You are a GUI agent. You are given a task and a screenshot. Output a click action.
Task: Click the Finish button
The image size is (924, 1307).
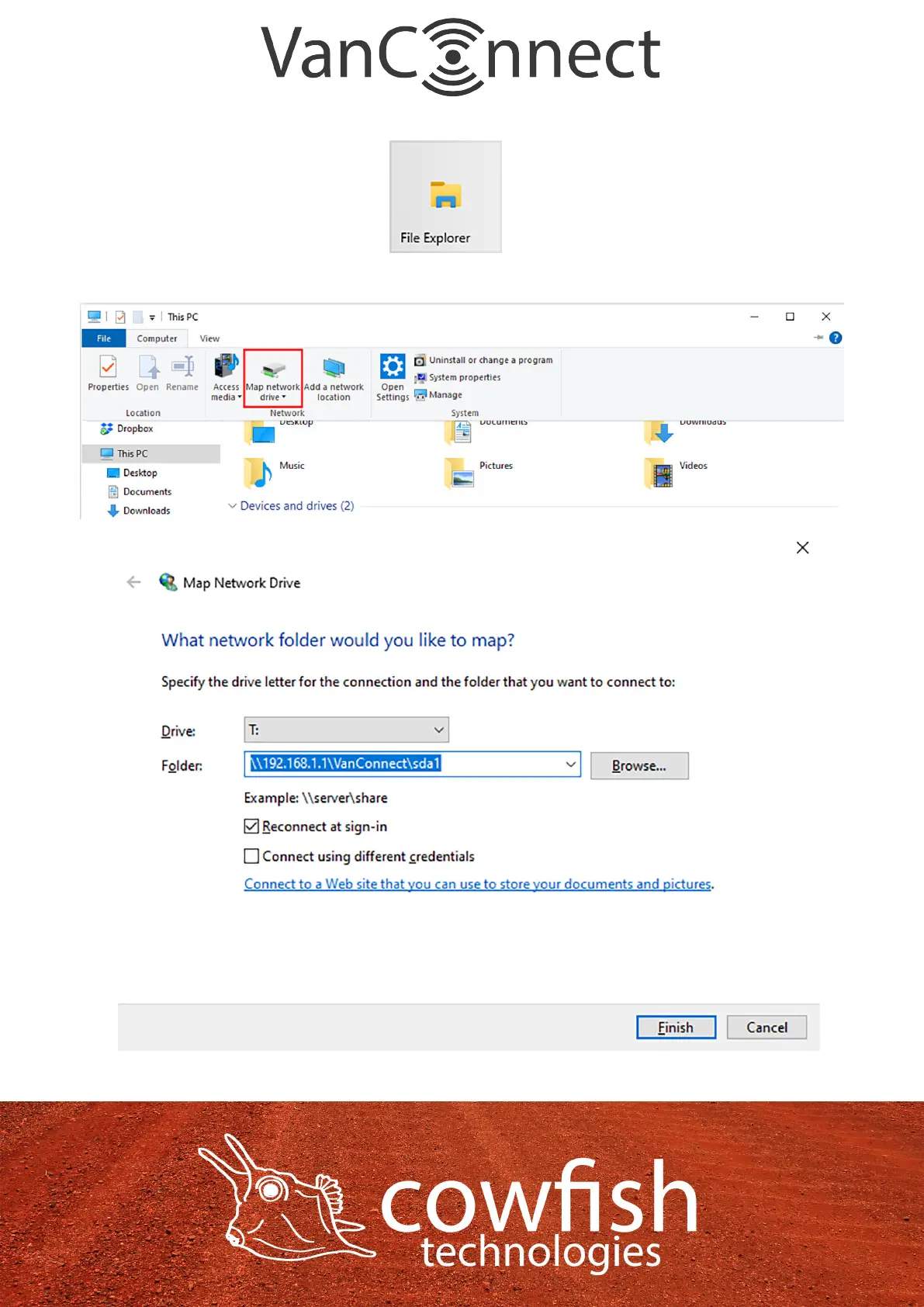pos(676,1028)
